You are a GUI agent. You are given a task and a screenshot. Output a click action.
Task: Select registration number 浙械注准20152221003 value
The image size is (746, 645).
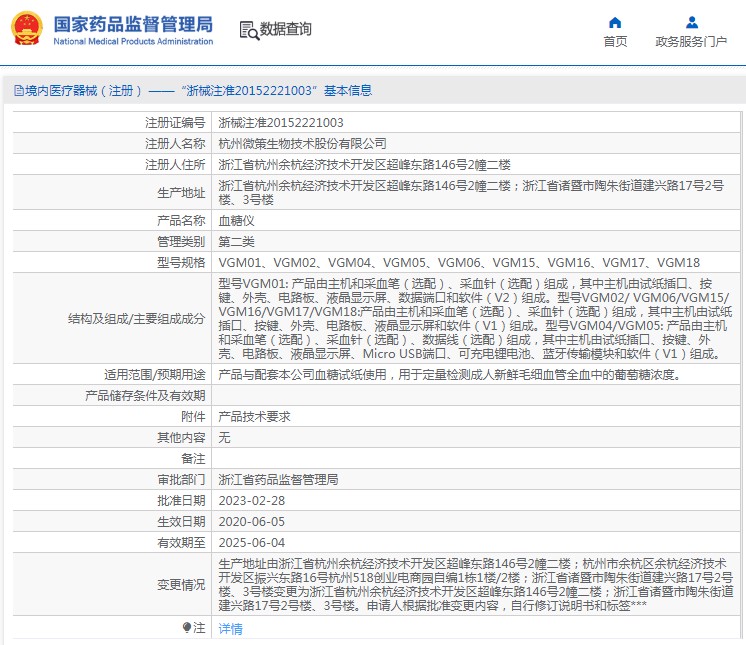pyautogui.click(x=281, y=123)
